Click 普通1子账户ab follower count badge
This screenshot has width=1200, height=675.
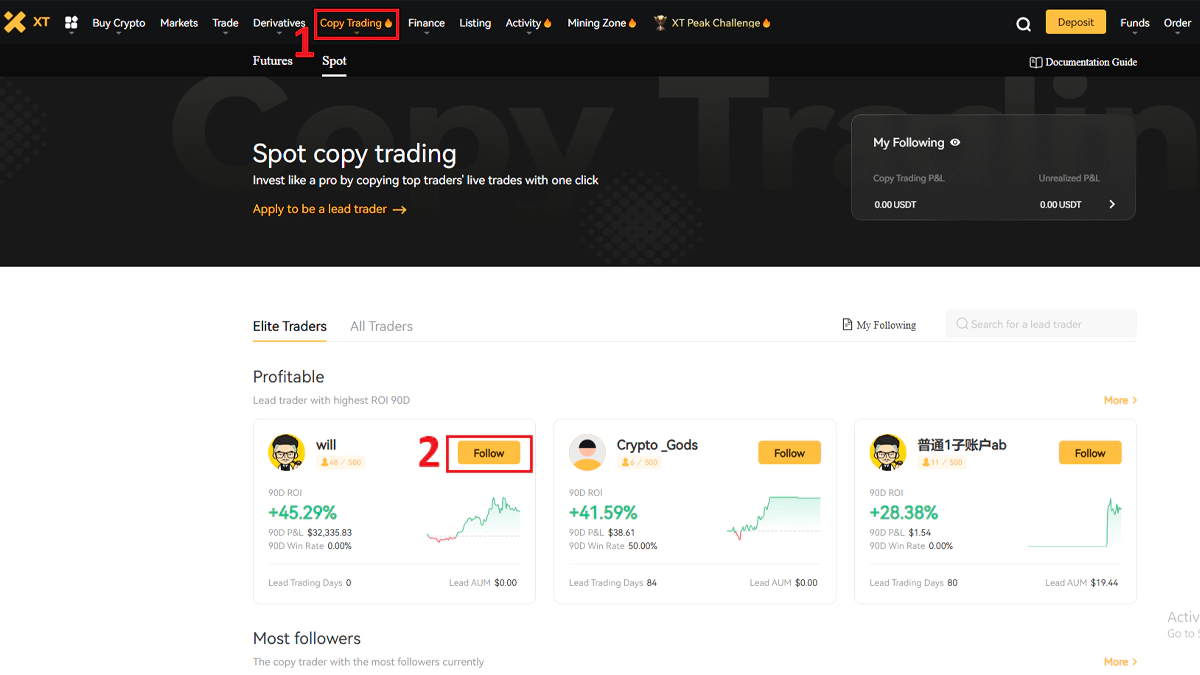pyautogui.click(x=942, y=463)
